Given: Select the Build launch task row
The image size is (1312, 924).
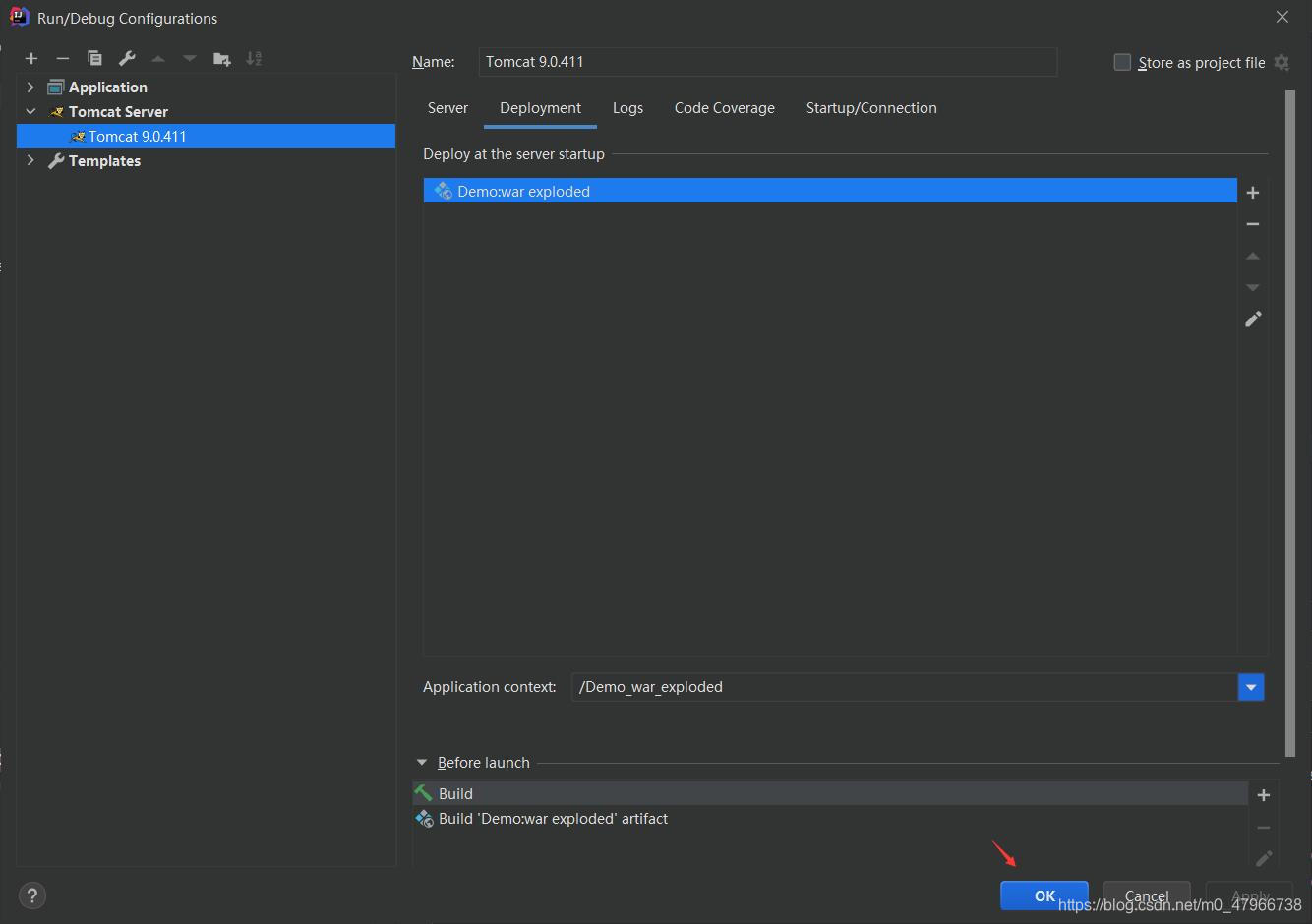Looking at the screenshot, I should click(x=830, y=793).
